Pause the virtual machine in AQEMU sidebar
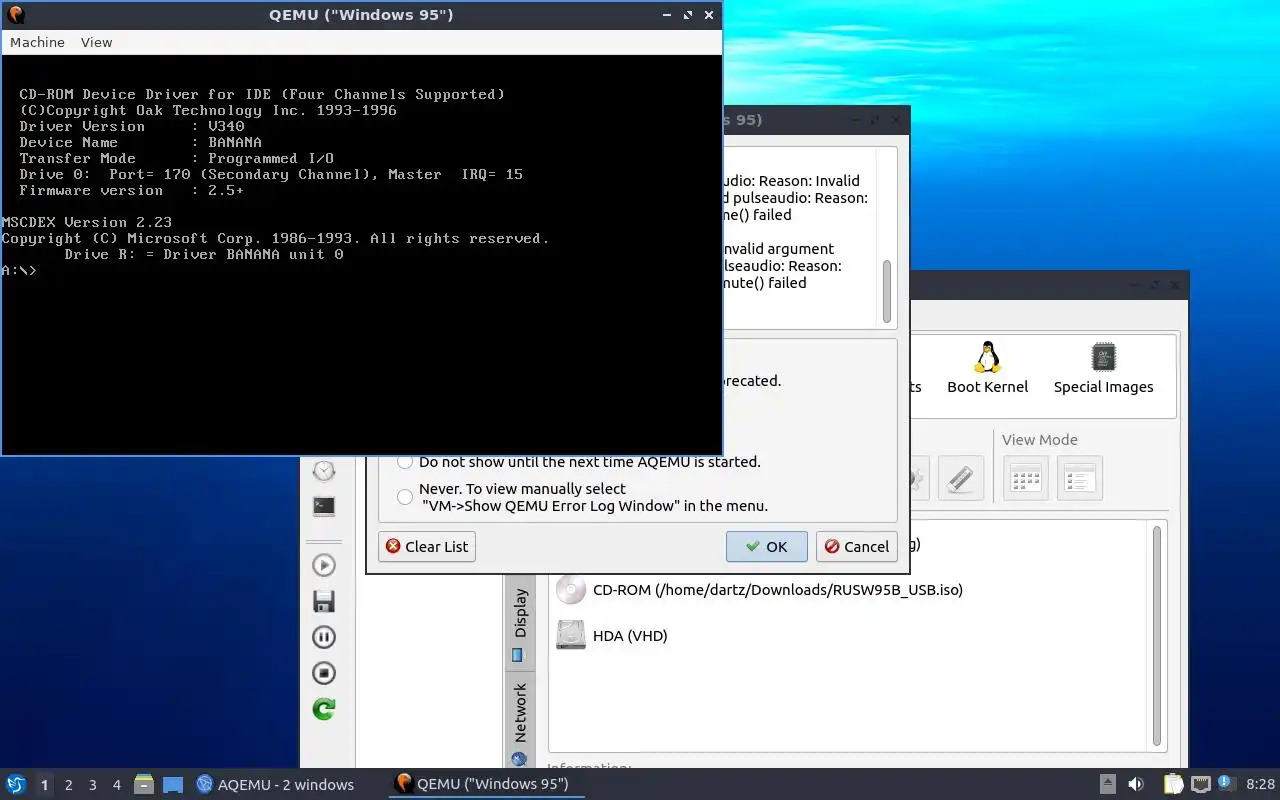 point(324,637)
